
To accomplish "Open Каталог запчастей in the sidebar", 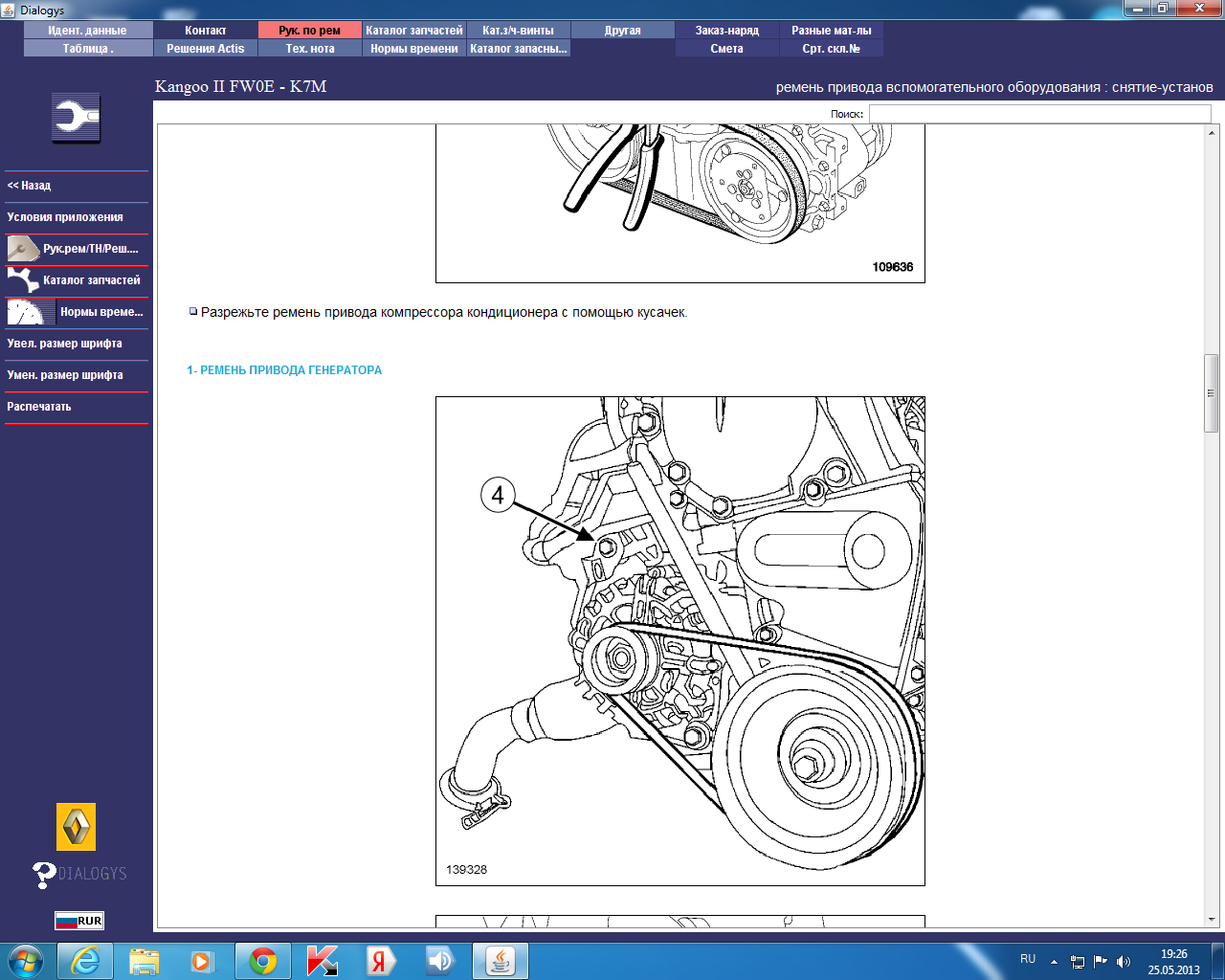I will (x=77, y=280).
